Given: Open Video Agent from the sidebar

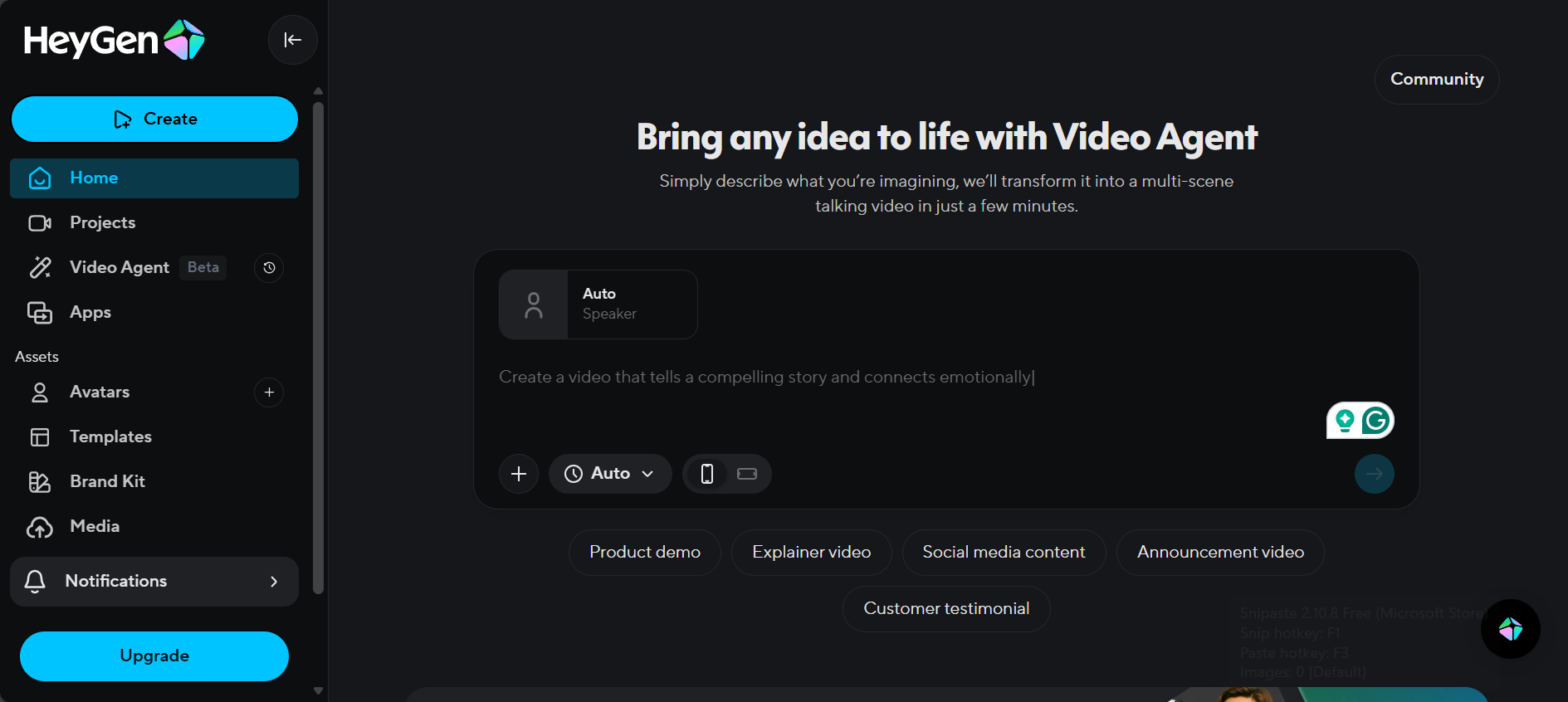Looking at the screenshot, I should [120, 267].
